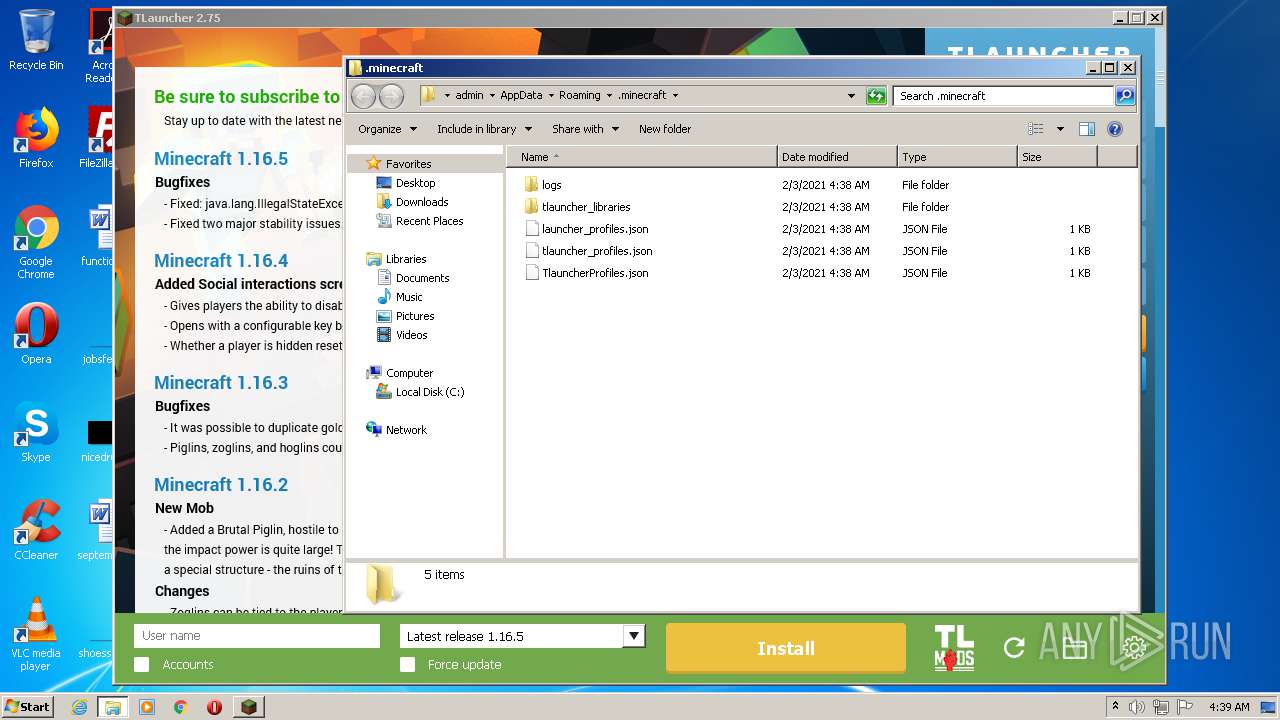This screenshot has width=1280, height=720.
Task: Click the Windows Start button
Action: click(28, 707)
